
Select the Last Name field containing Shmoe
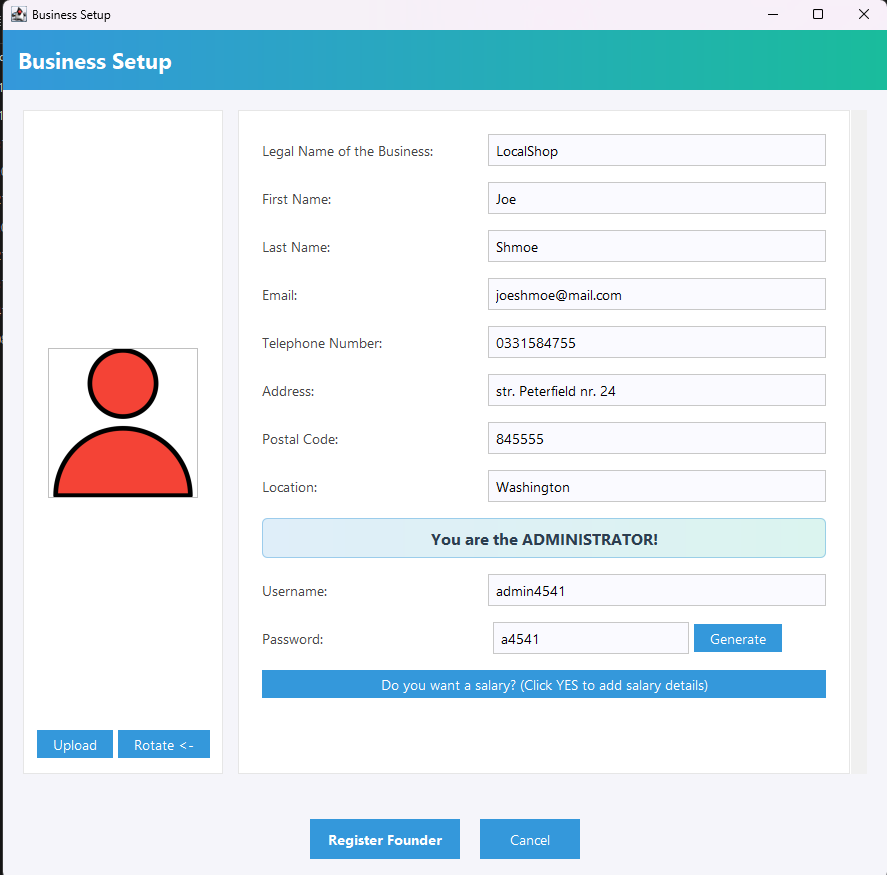pos(656,246)
